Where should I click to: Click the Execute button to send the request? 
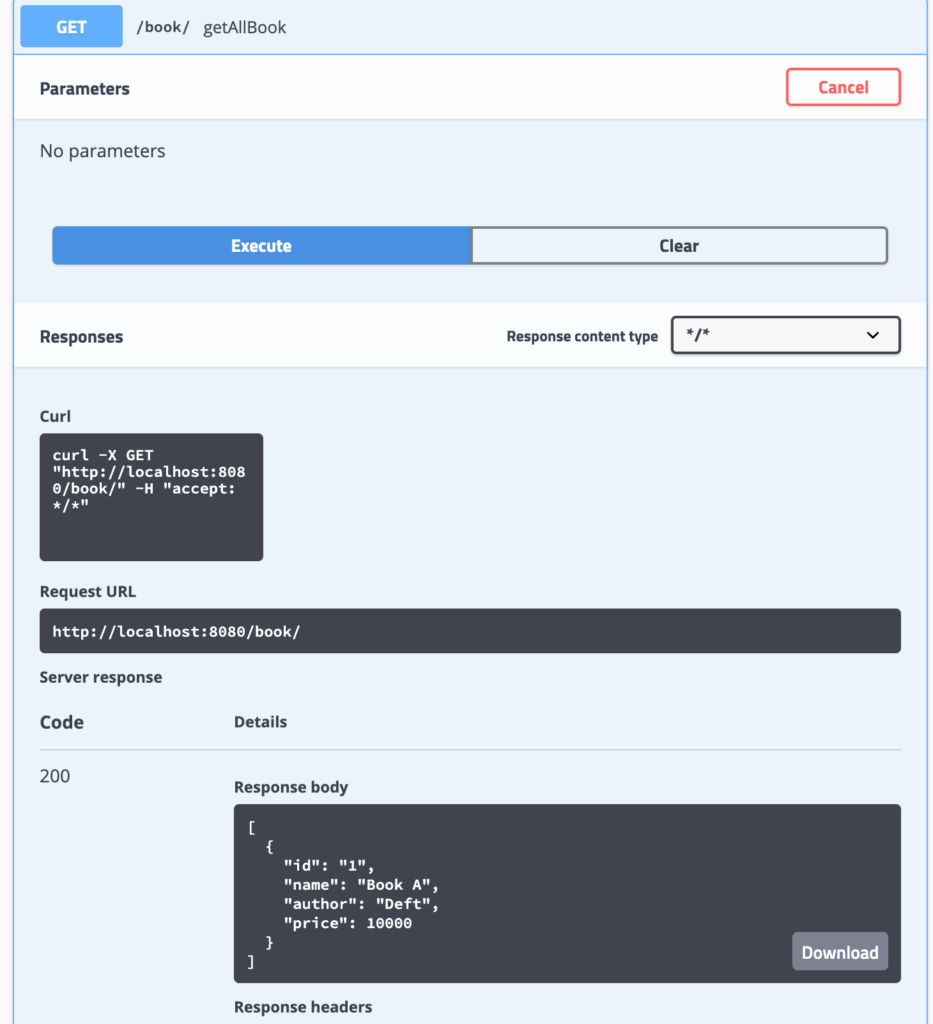click(261, 245)
